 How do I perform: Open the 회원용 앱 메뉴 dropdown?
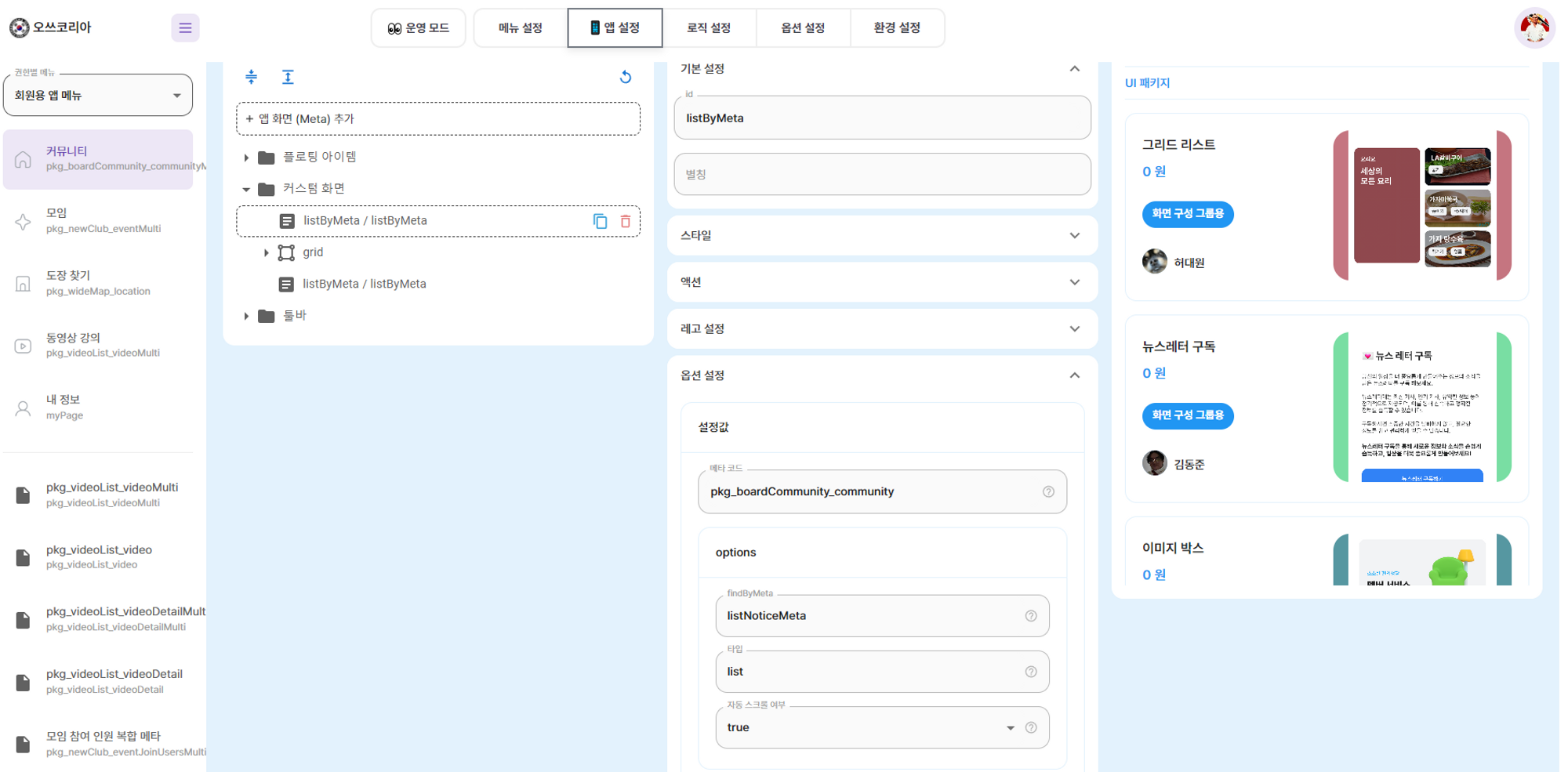(98, 96)
